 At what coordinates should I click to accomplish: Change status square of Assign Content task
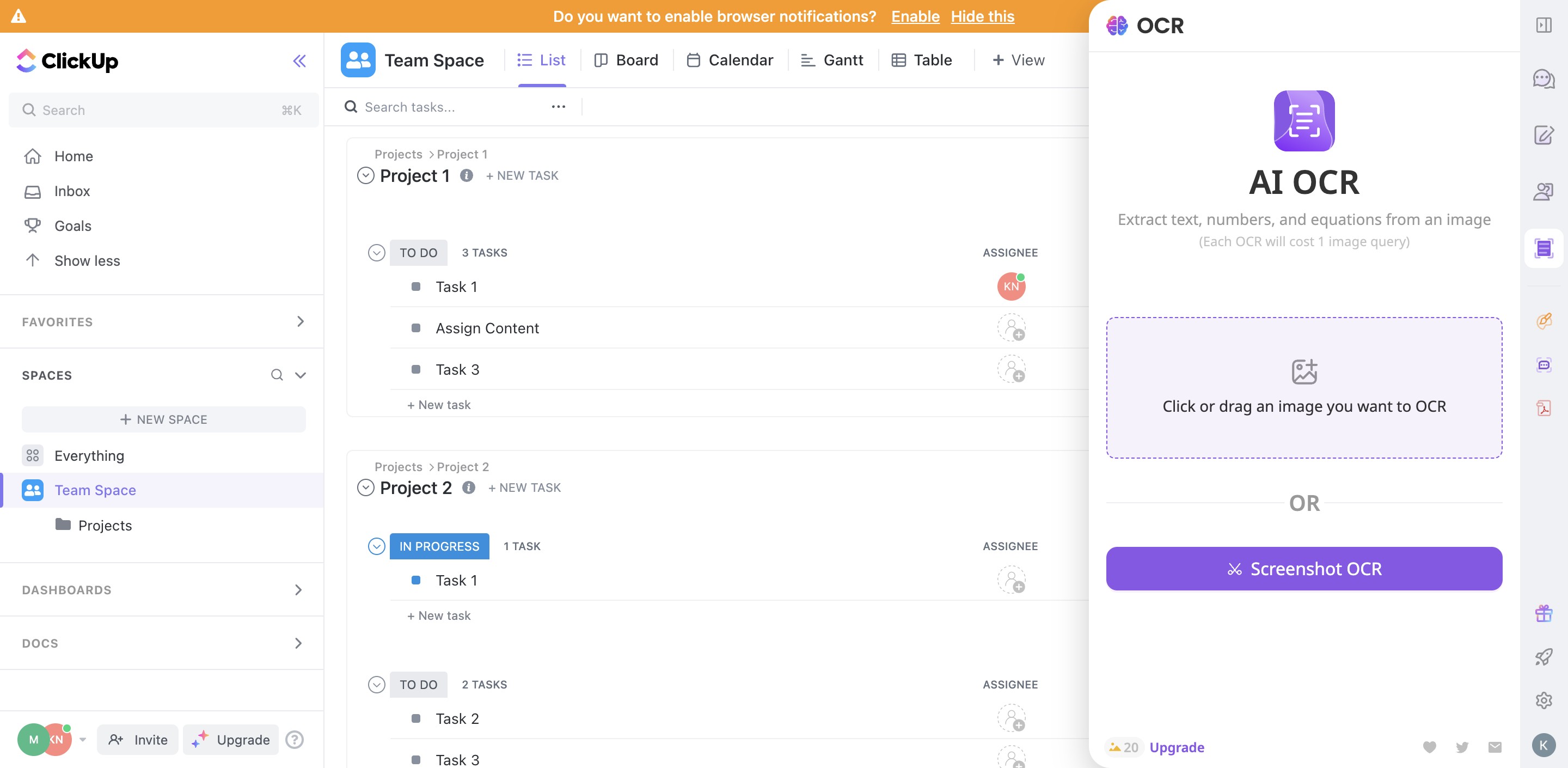[x=416, y=328]
